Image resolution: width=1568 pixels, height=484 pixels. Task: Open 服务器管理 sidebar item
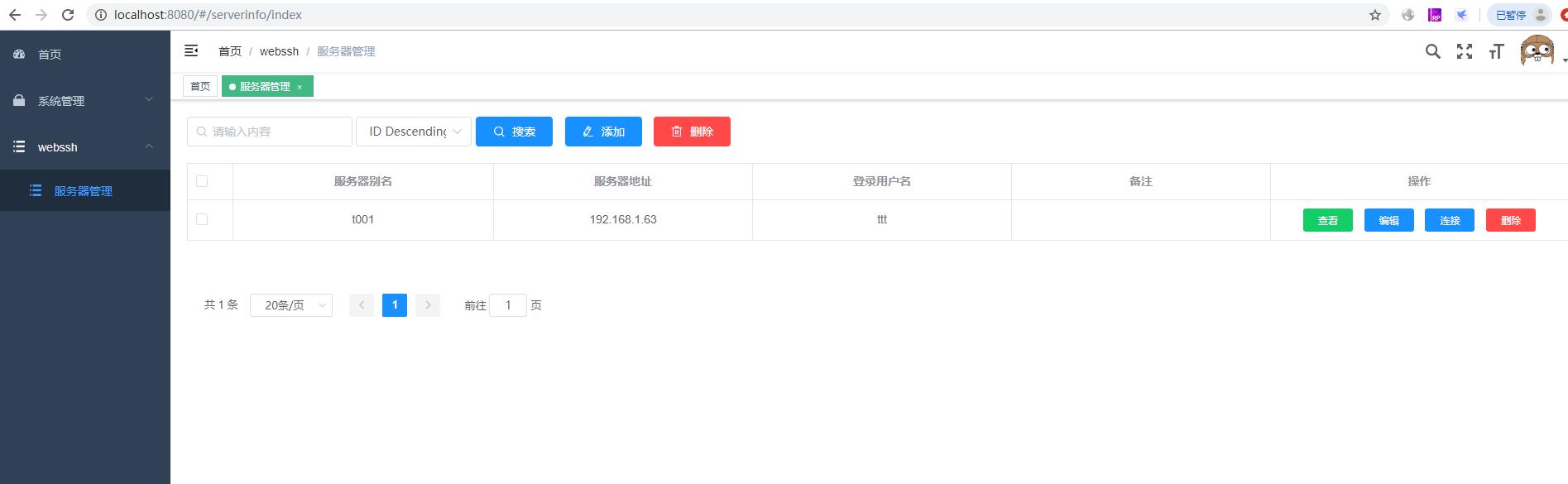tap(85, 190)
